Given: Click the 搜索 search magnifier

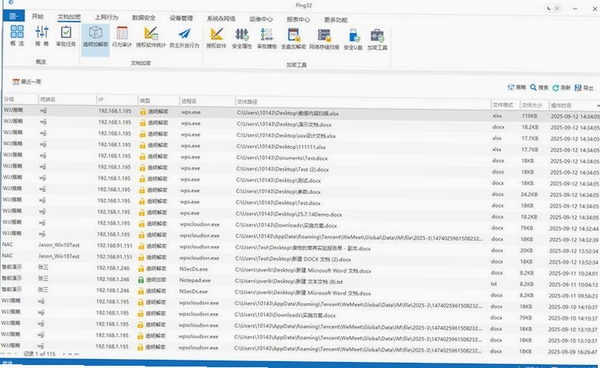Looking at the screenshot, I should click(x=539, y=88).
